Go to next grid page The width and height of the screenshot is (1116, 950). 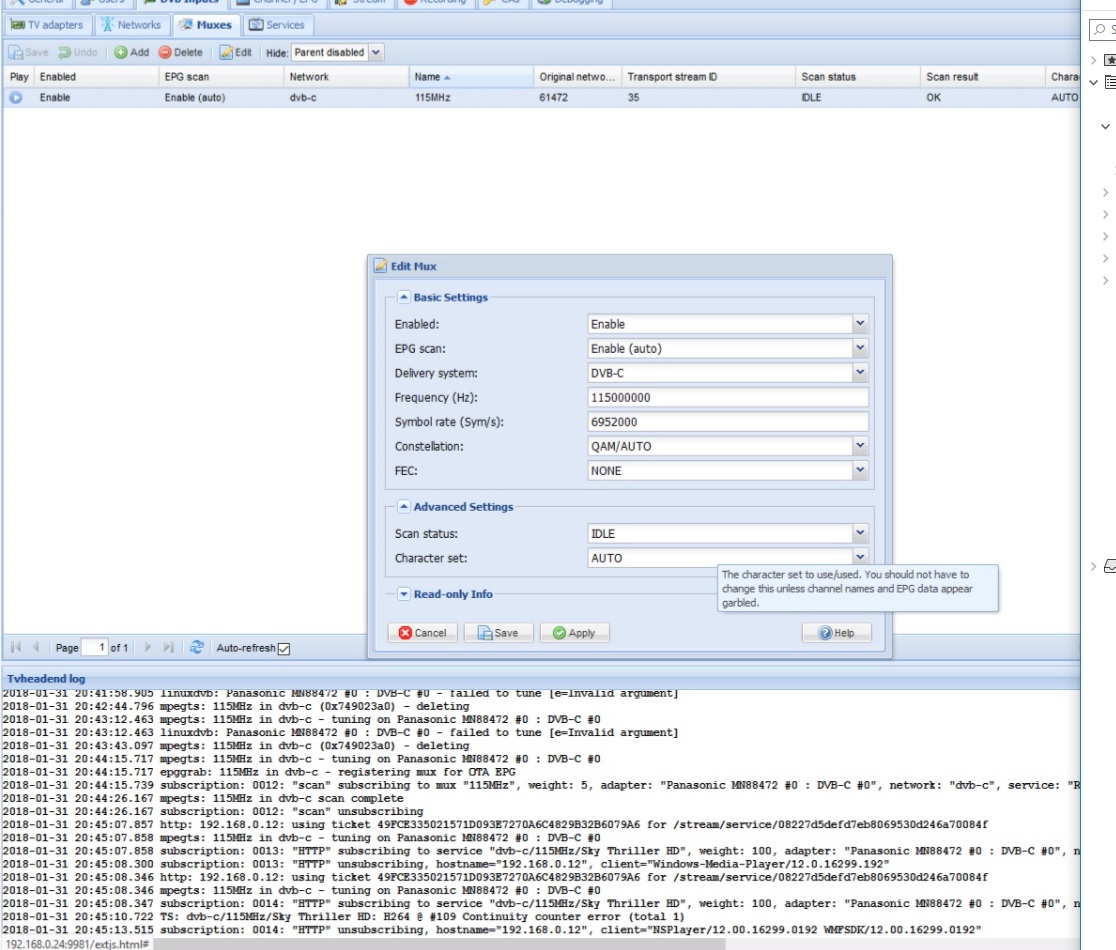pos(149,648)
